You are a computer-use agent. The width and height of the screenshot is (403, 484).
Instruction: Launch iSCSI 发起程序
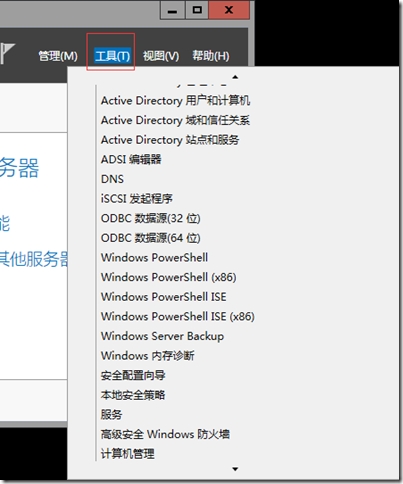tap(137, 199)
